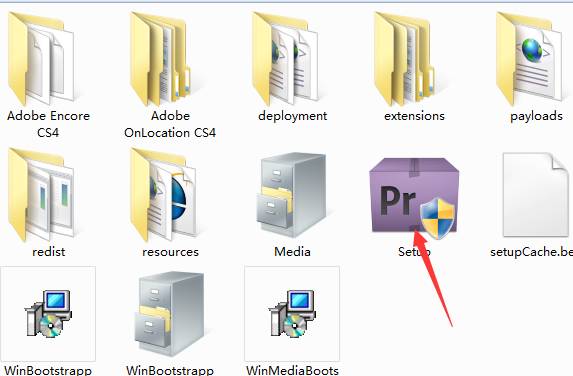Screen dimensions: 573x376
Task: Click the payloads folder icon
Action: 529,58
